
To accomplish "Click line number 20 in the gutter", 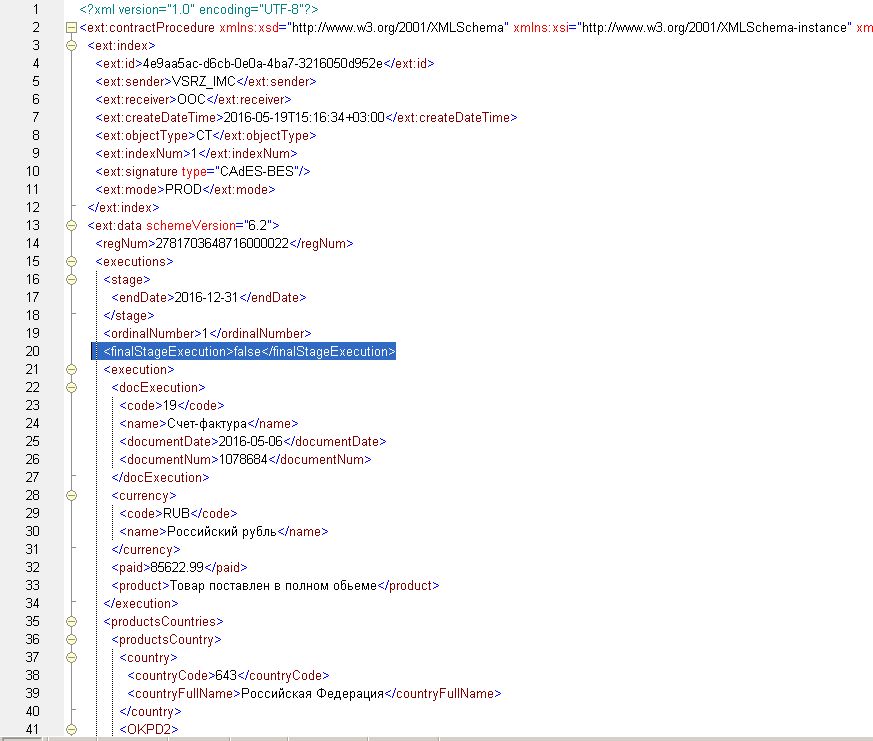I will [34, 351].
